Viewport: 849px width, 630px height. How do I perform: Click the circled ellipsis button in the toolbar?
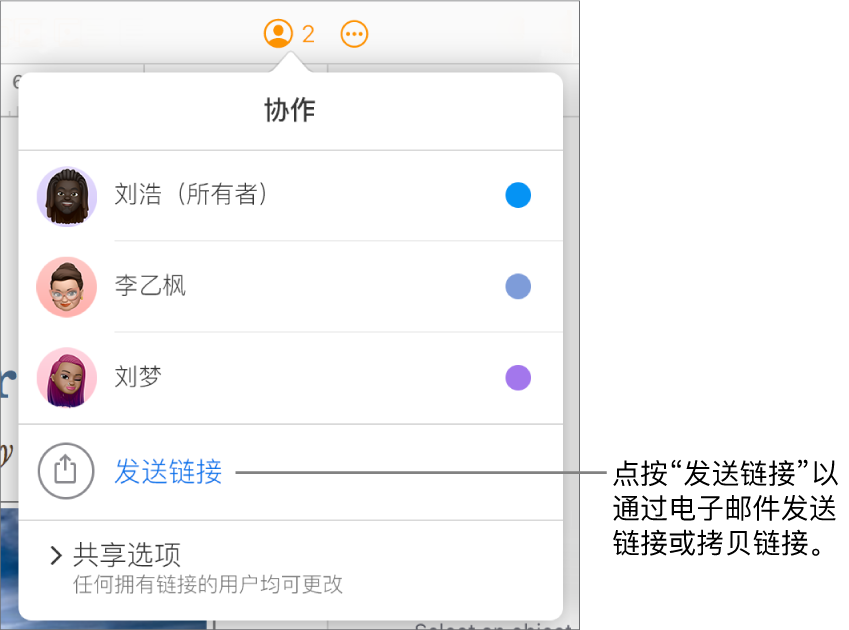(x=355, y=33)
